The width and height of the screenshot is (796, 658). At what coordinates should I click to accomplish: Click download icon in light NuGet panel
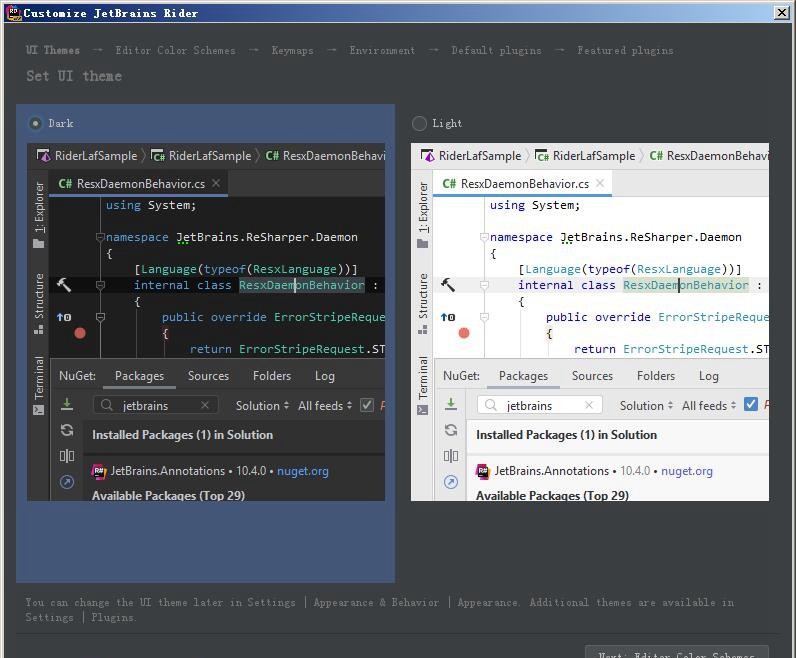pyautogui.click(x=451, y=404)
